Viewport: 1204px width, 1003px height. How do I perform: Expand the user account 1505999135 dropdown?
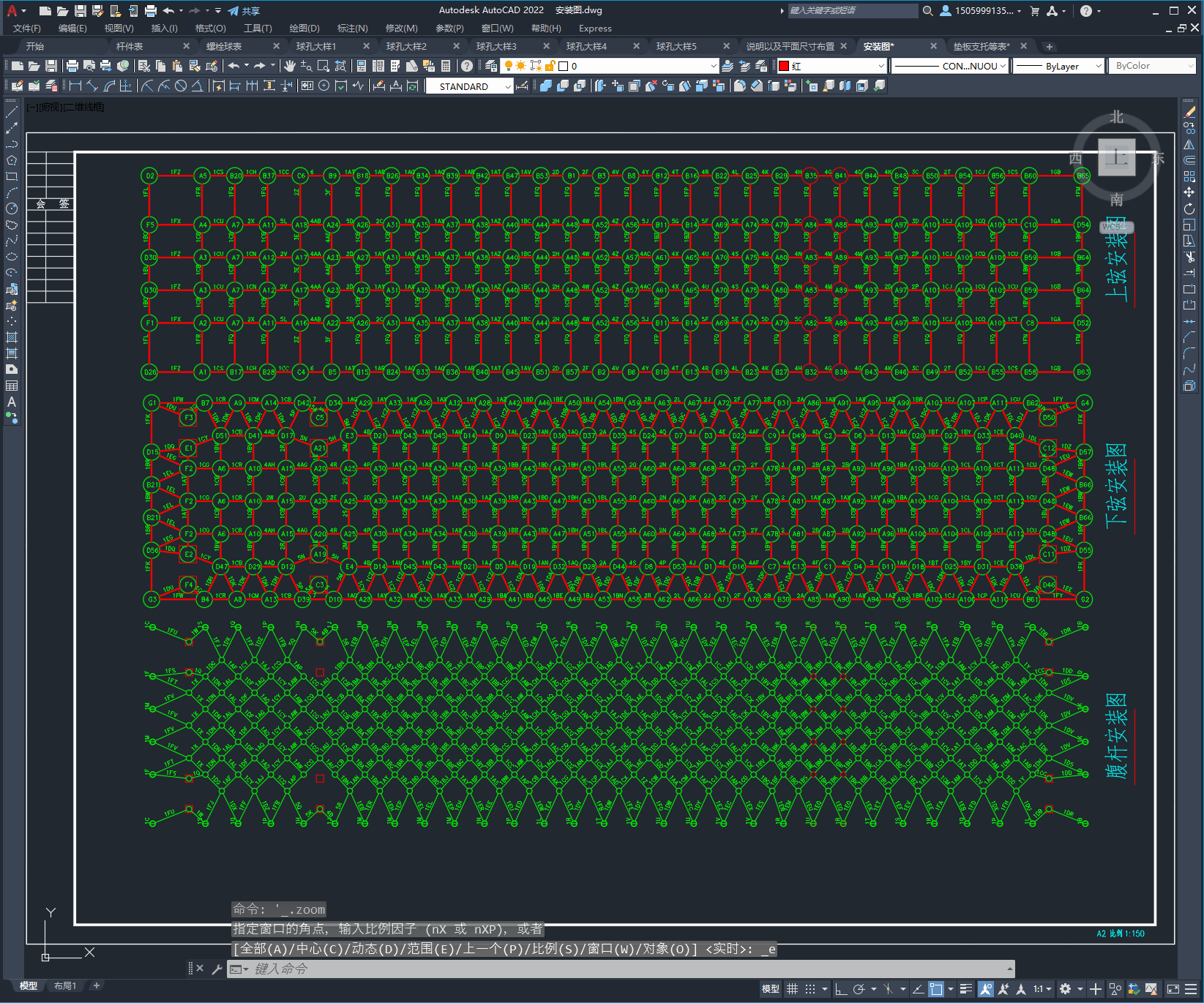coord(988,10)
